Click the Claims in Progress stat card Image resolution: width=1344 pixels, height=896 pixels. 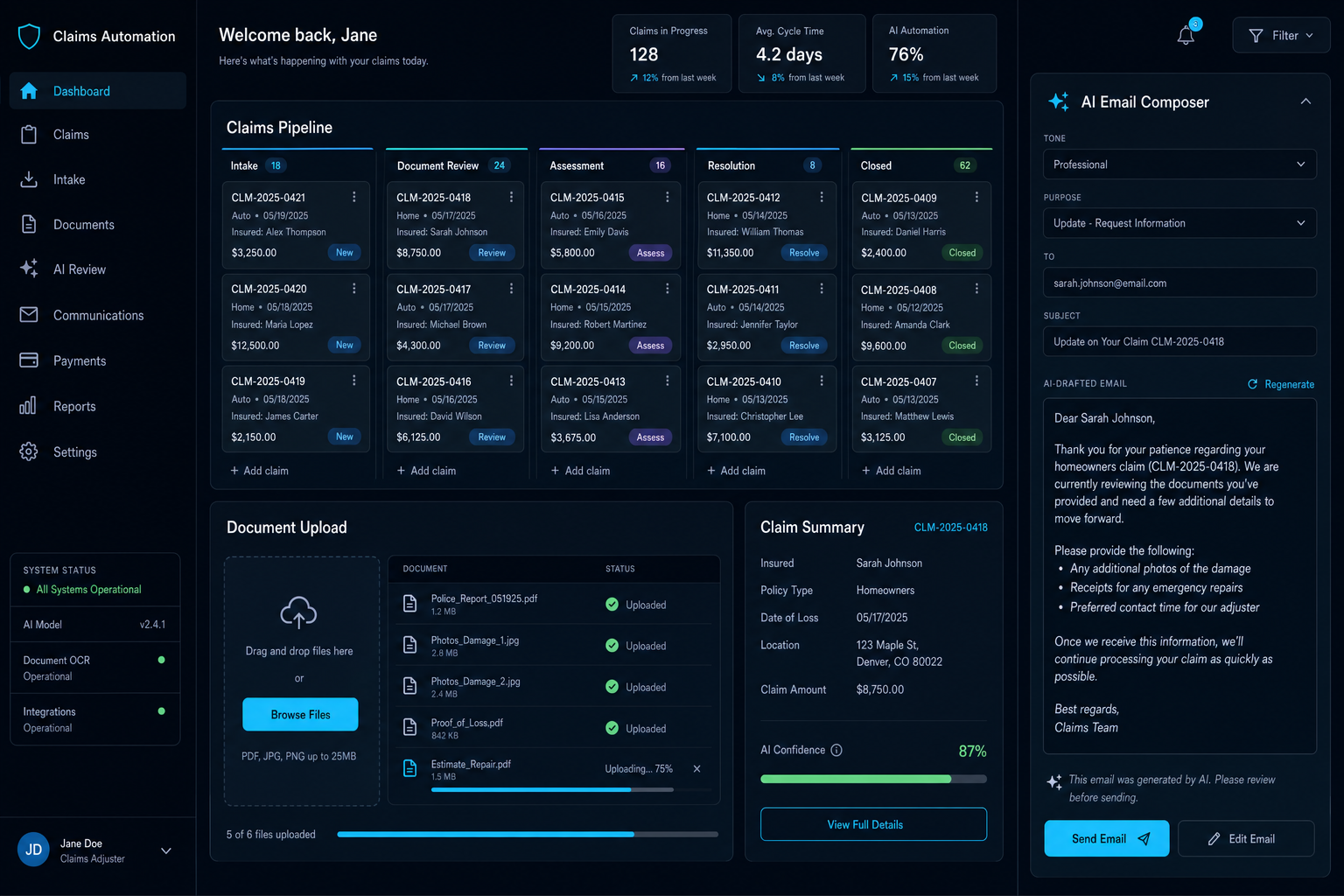(672, 53)
